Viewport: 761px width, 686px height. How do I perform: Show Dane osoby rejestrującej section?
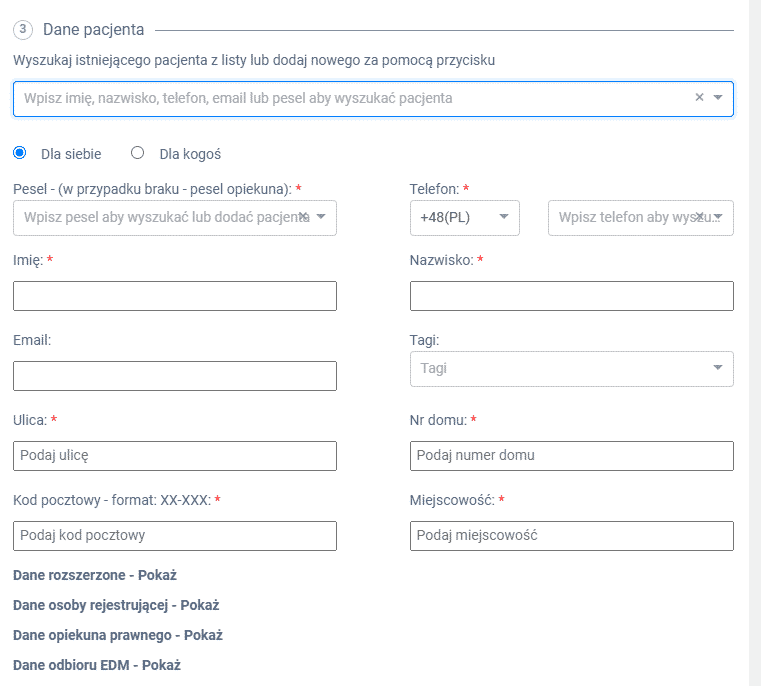[x=116, y=605]
